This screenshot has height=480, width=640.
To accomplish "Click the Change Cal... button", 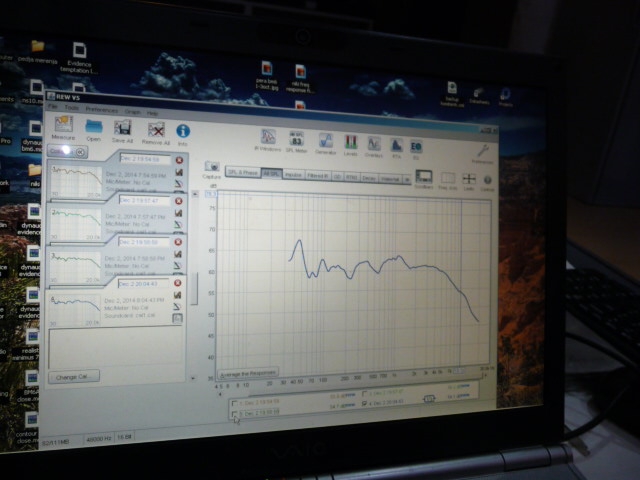I will (x=73, y=377).
